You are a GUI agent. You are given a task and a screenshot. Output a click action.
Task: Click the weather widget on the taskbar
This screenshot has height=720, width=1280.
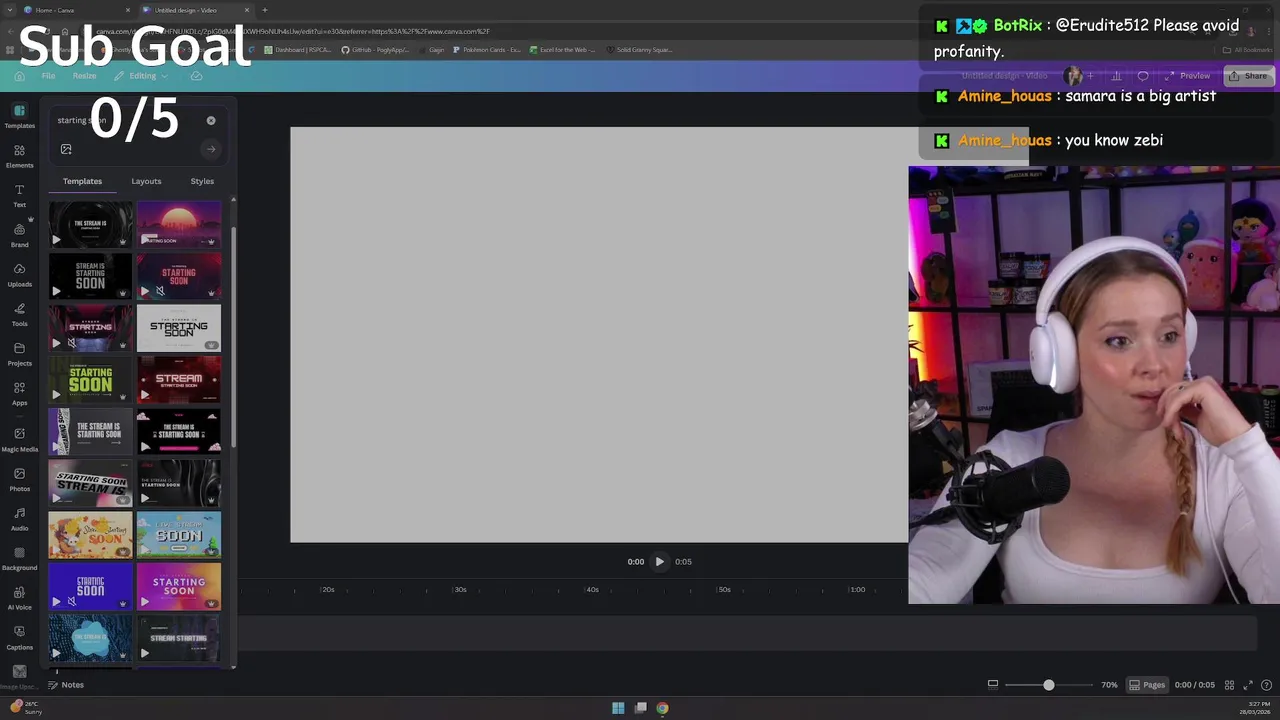pos(26,707)
